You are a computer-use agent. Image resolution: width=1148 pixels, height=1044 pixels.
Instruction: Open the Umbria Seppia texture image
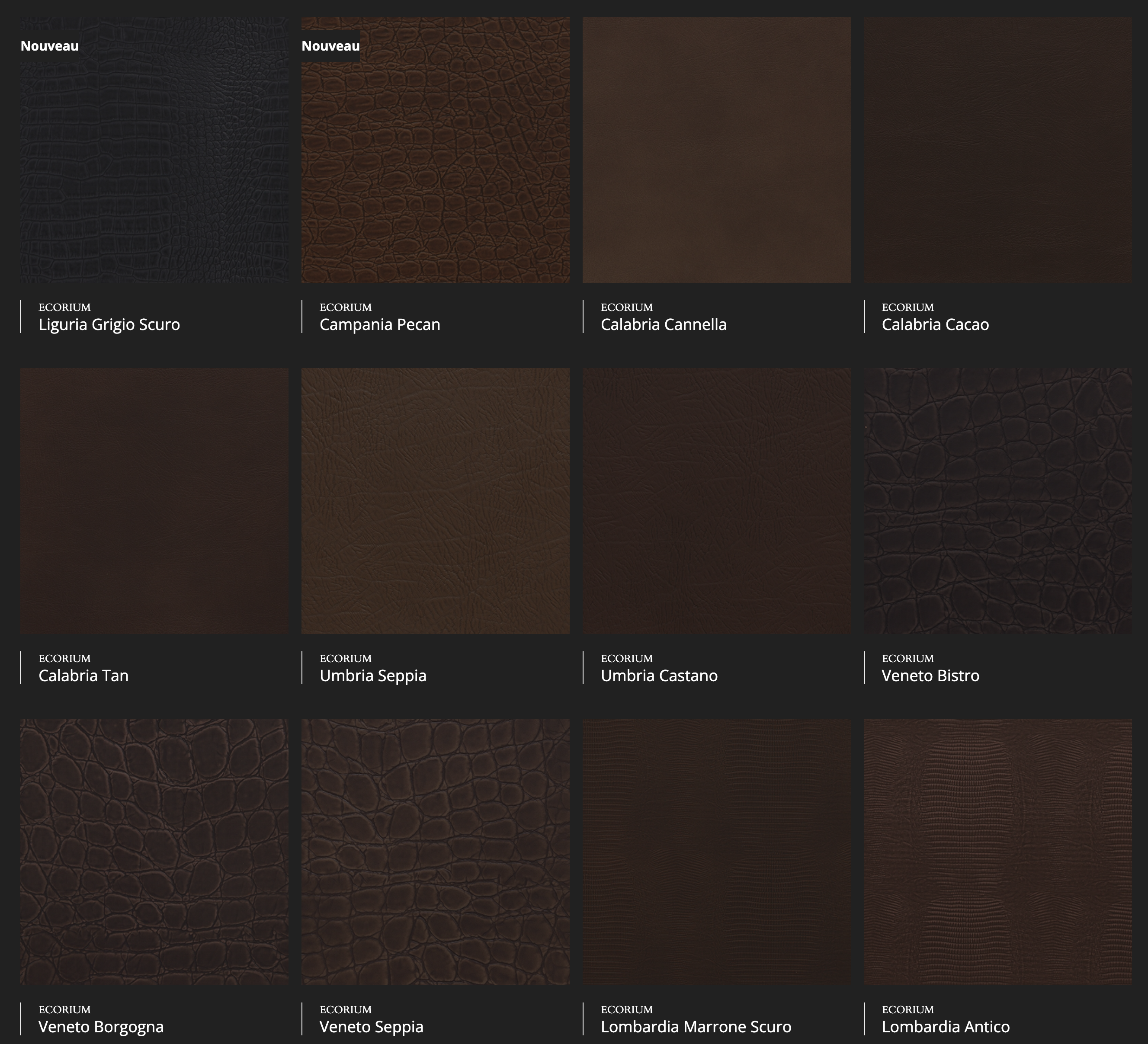[x=435, y=501]
